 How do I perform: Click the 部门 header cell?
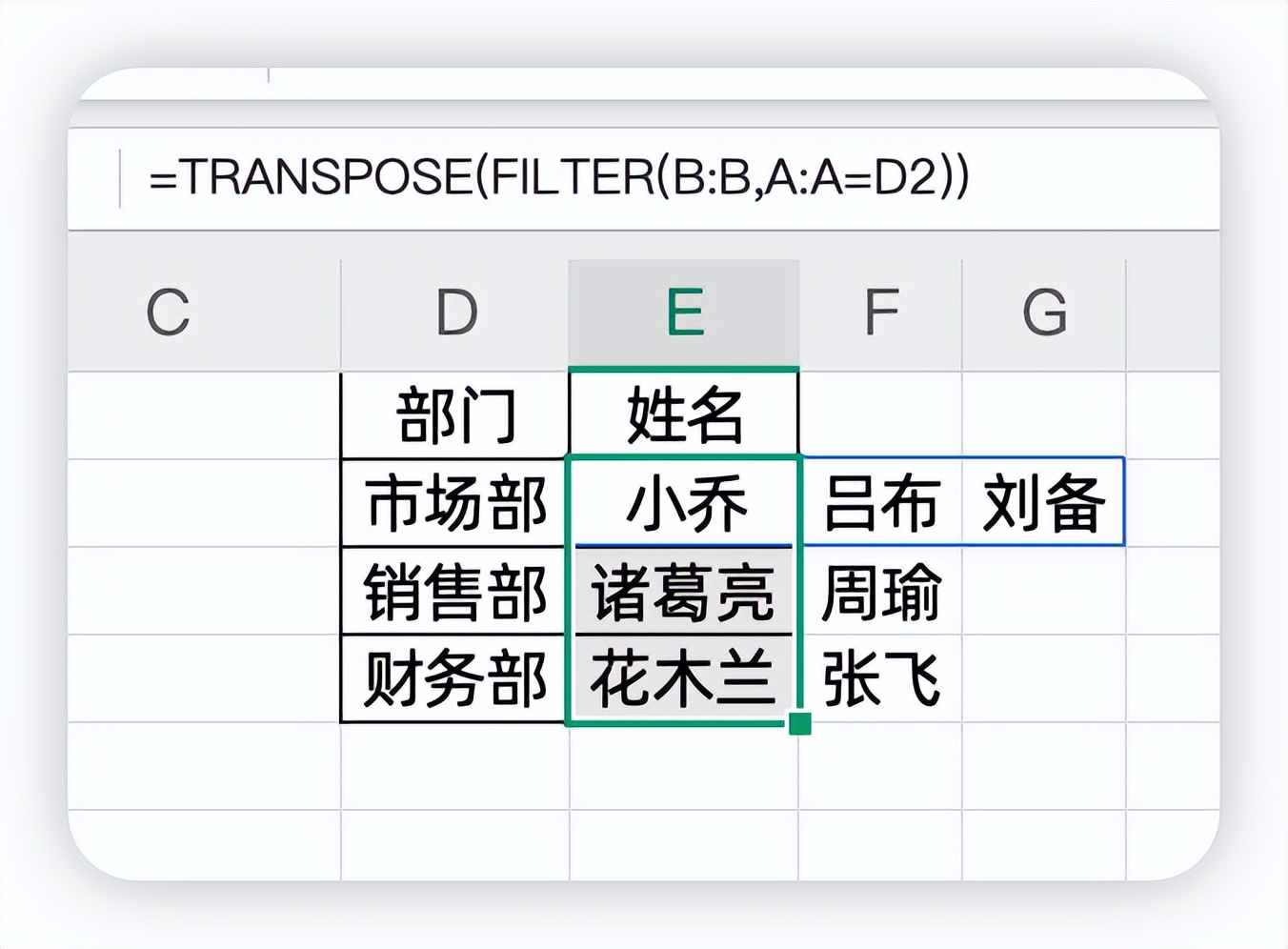coord(455,415)
